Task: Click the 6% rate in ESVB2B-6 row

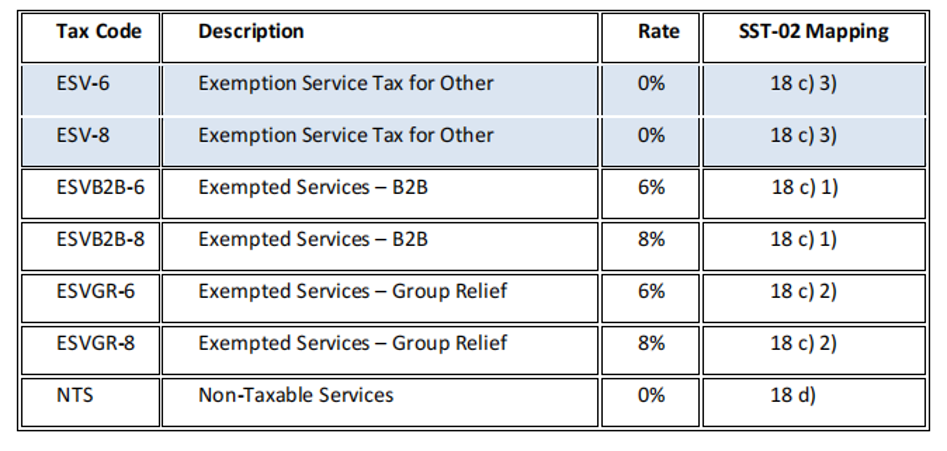Action: (651, 187)
